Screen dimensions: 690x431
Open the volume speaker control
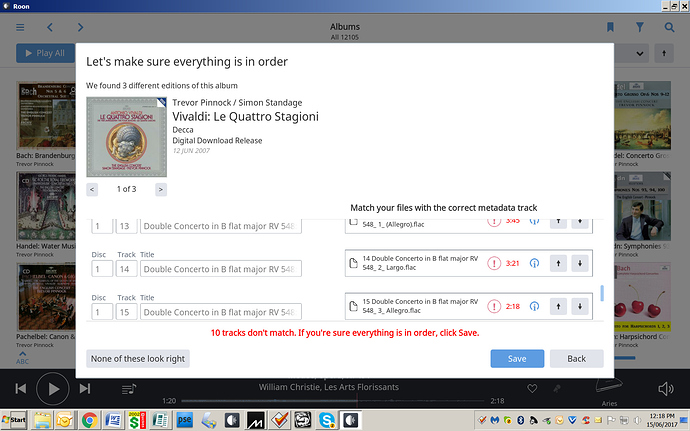665,389
